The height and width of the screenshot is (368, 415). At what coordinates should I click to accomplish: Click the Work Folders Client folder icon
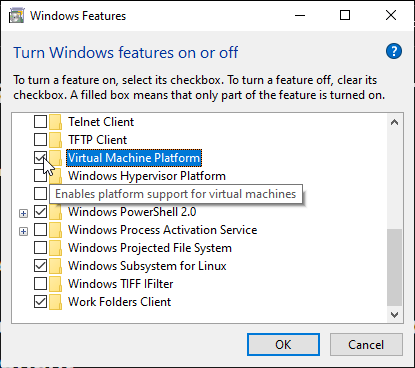click(55, 302)
